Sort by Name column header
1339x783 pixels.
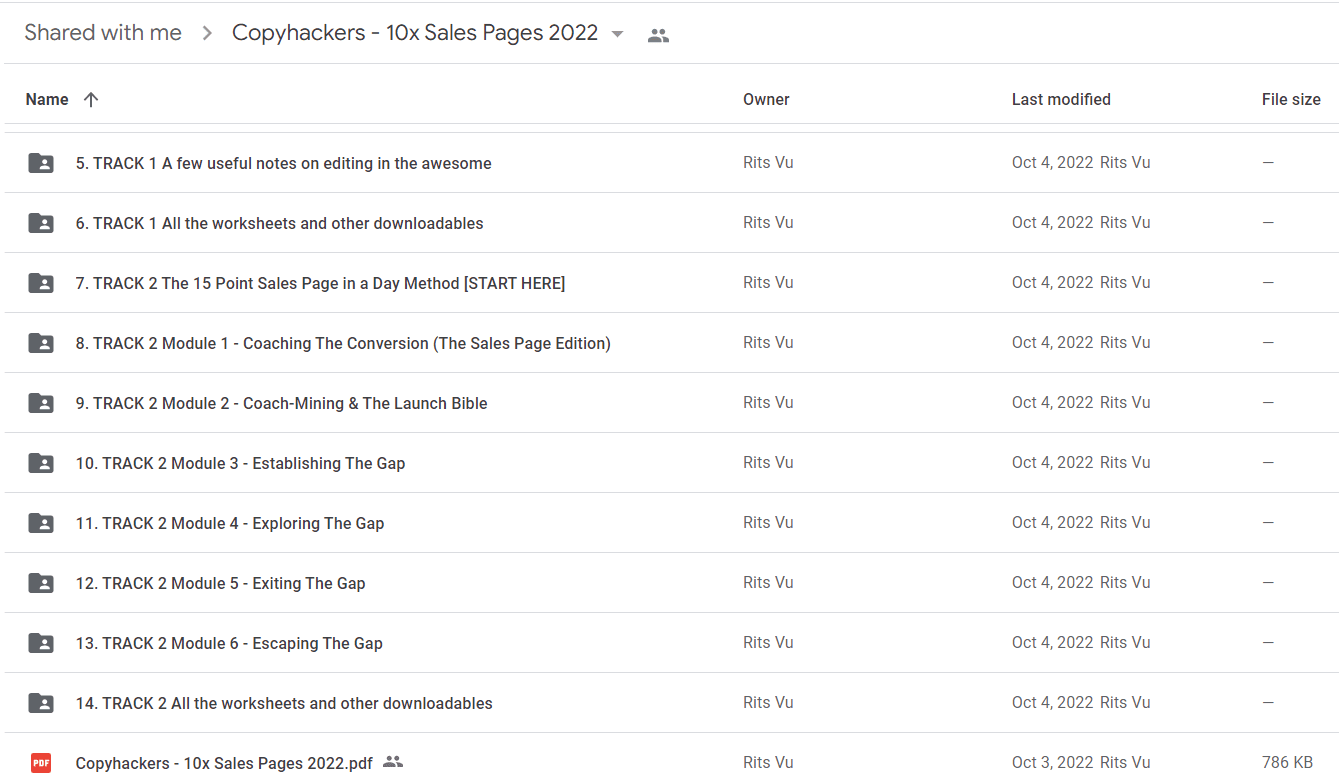[x=47, y=100]
